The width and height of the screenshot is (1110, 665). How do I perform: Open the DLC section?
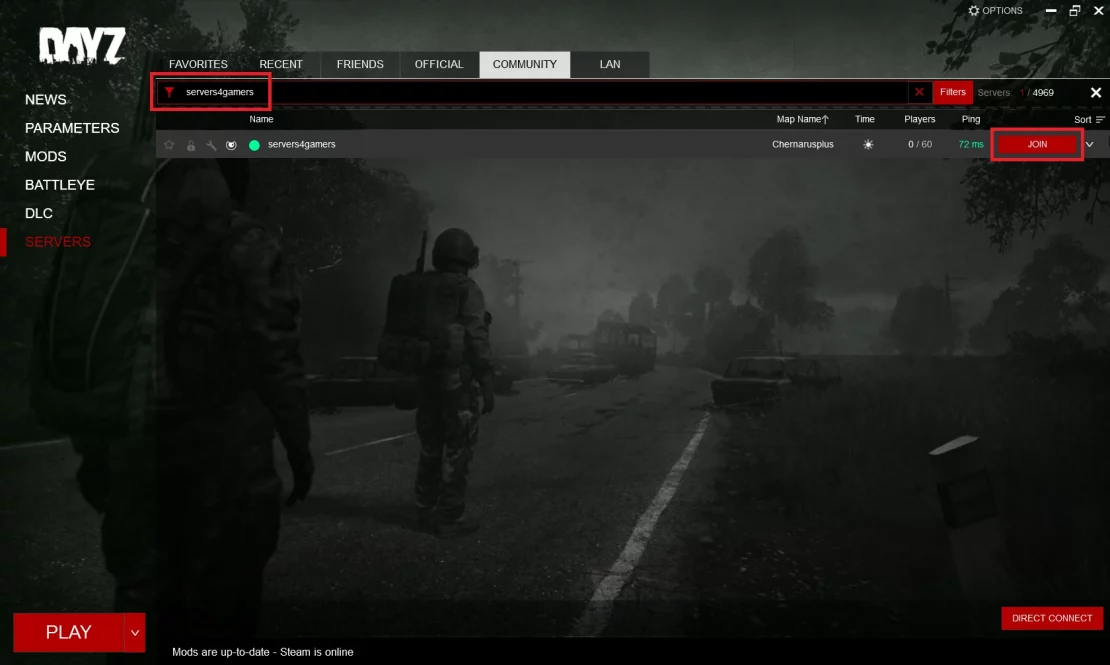point(39,213)
